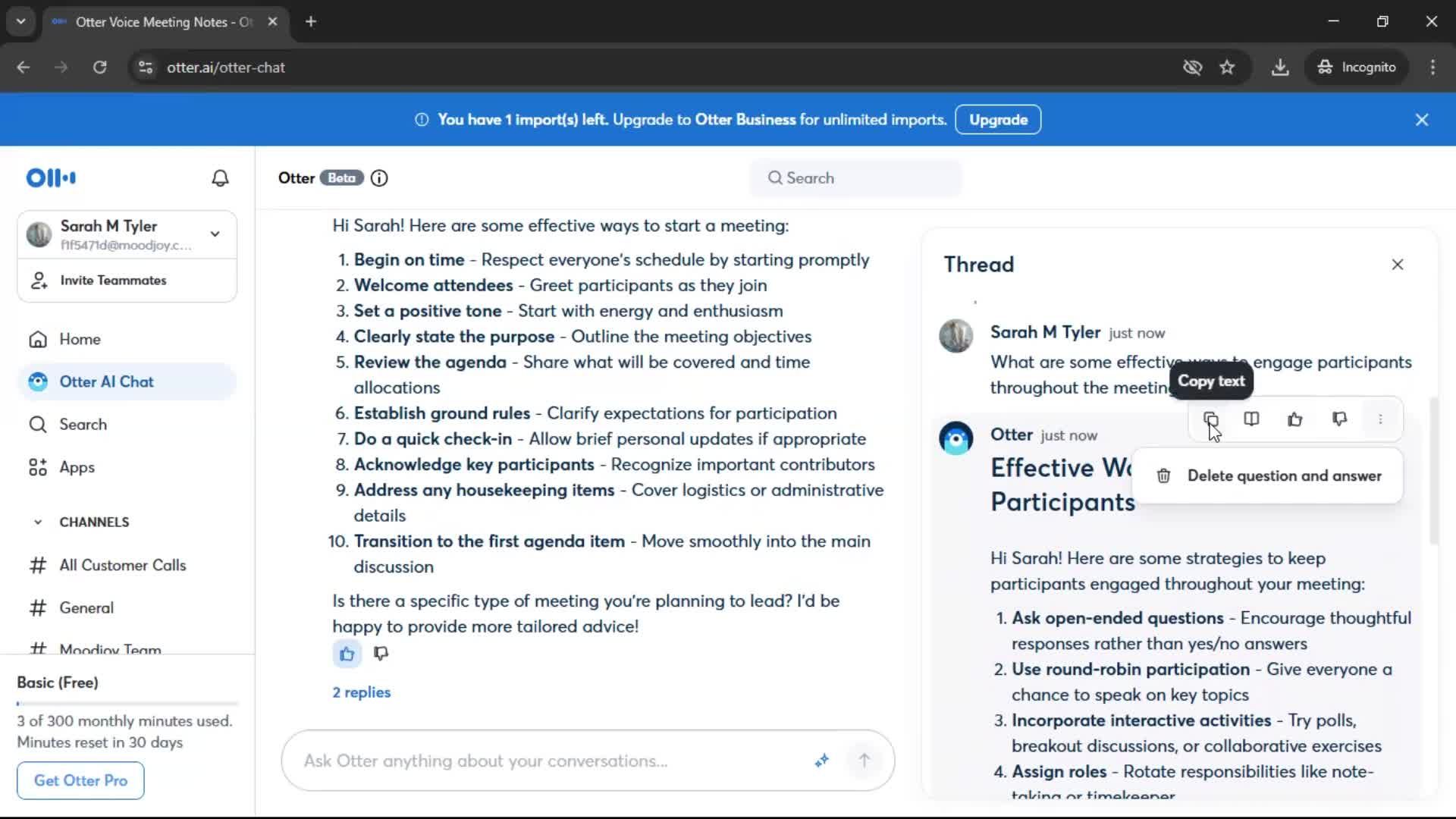The width and height of the screenshot is (1456, 819).
Task: Click the book icon in thread answer toolbar
Action: tap(1252, 419)
